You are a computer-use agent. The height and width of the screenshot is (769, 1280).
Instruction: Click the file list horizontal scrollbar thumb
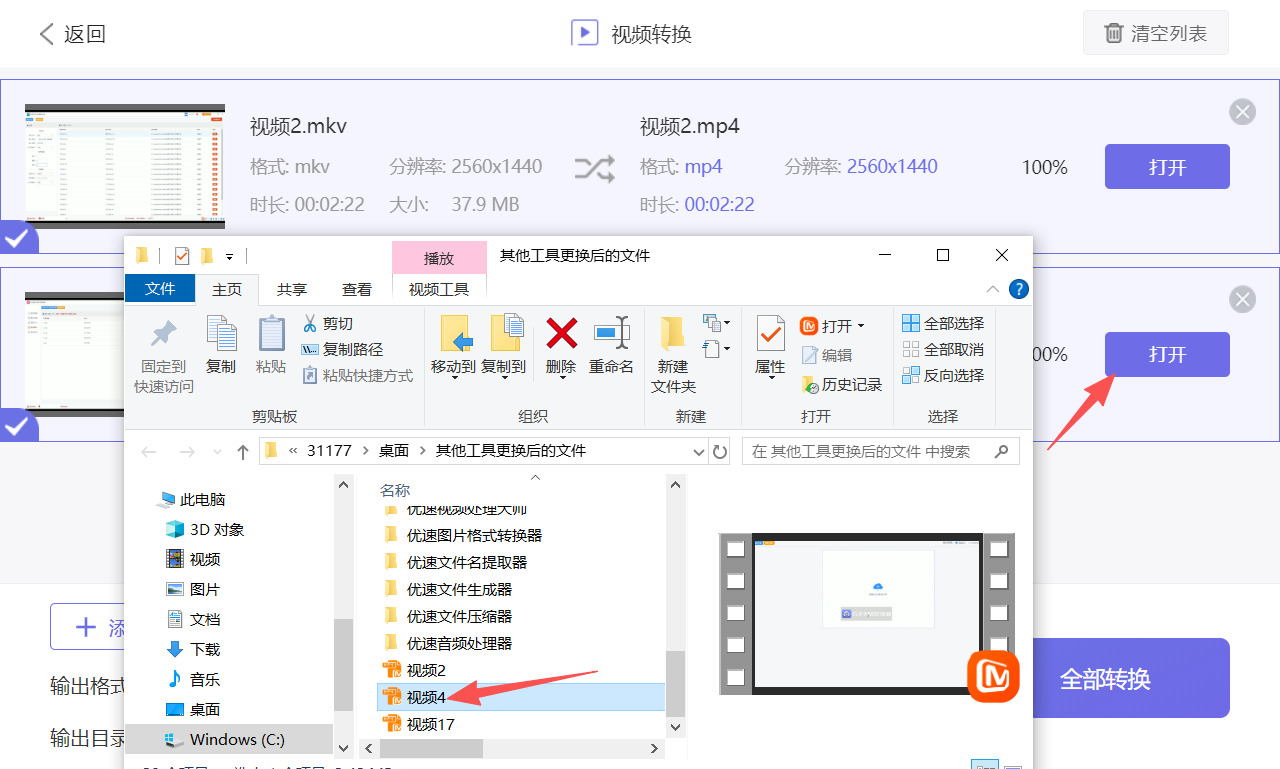[431, 748]
